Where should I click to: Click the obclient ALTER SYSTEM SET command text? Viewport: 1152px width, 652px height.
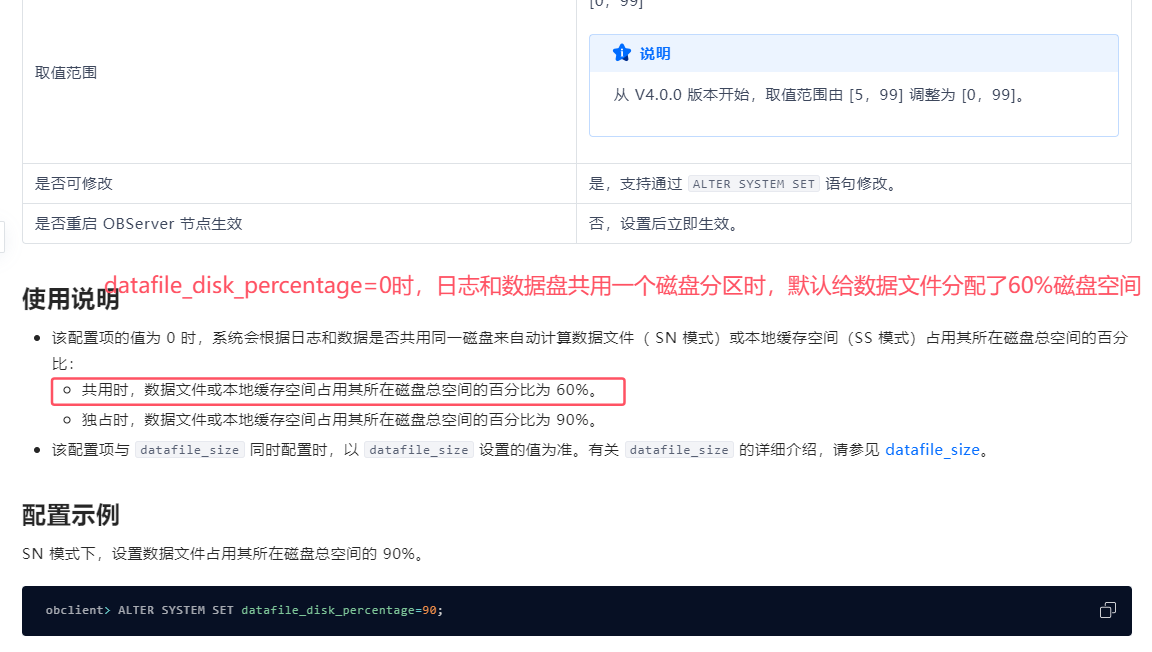click(x=243, y=610)
